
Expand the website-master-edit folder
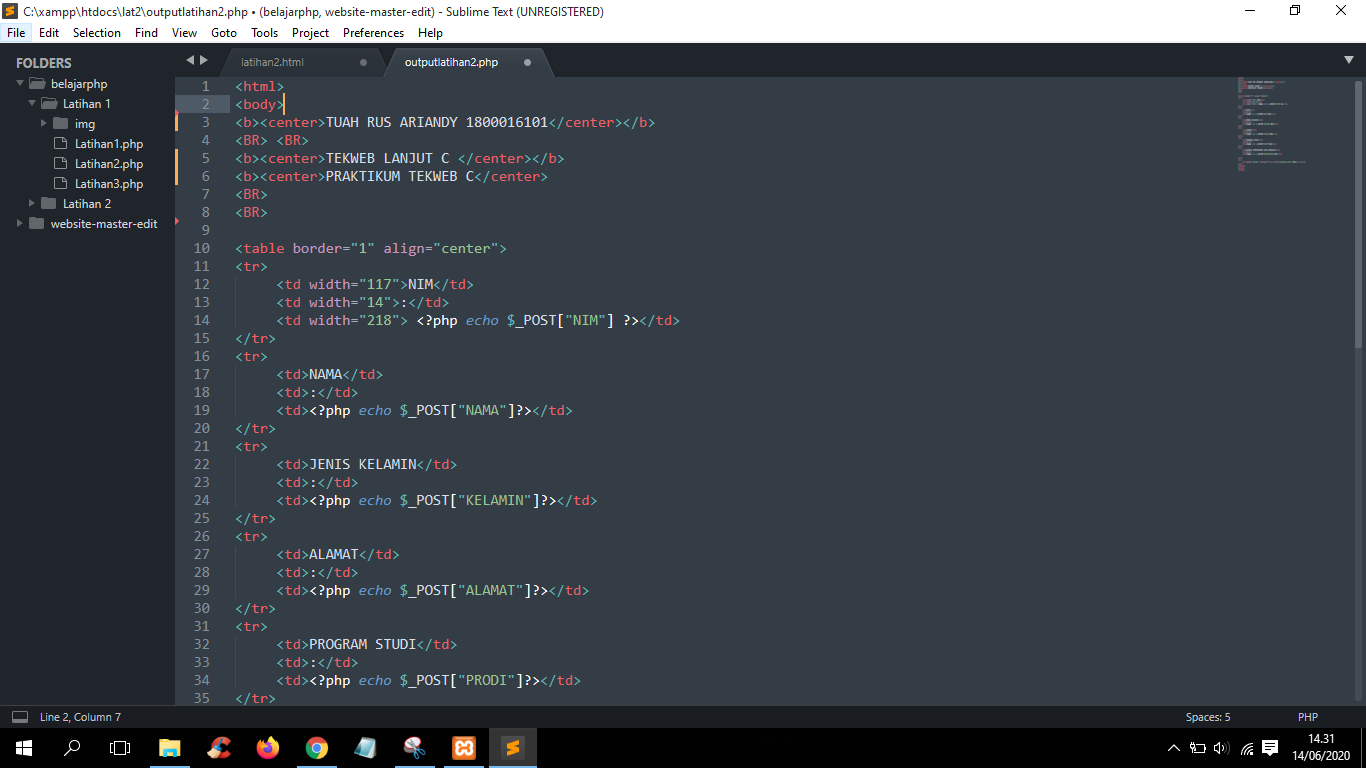20,223
